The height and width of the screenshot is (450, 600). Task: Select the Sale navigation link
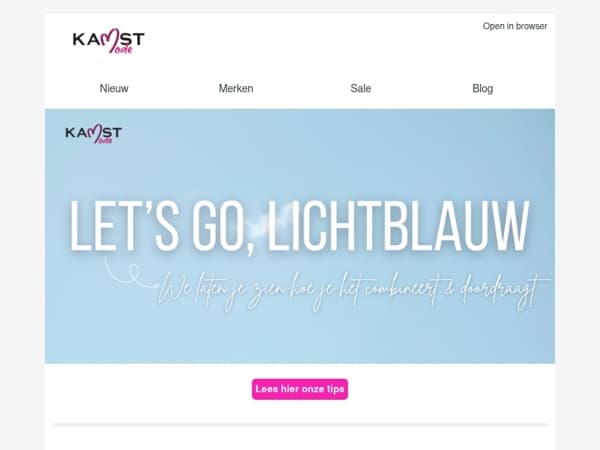pos(360,88)
